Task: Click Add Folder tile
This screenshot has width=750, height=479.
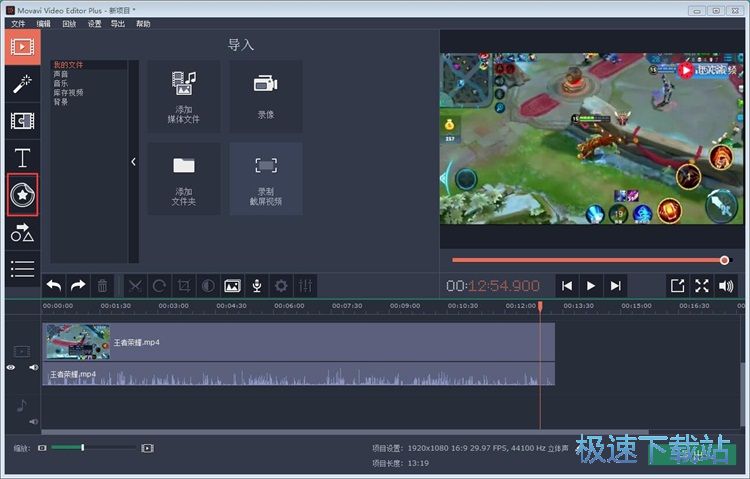Action: pos(184,178)
